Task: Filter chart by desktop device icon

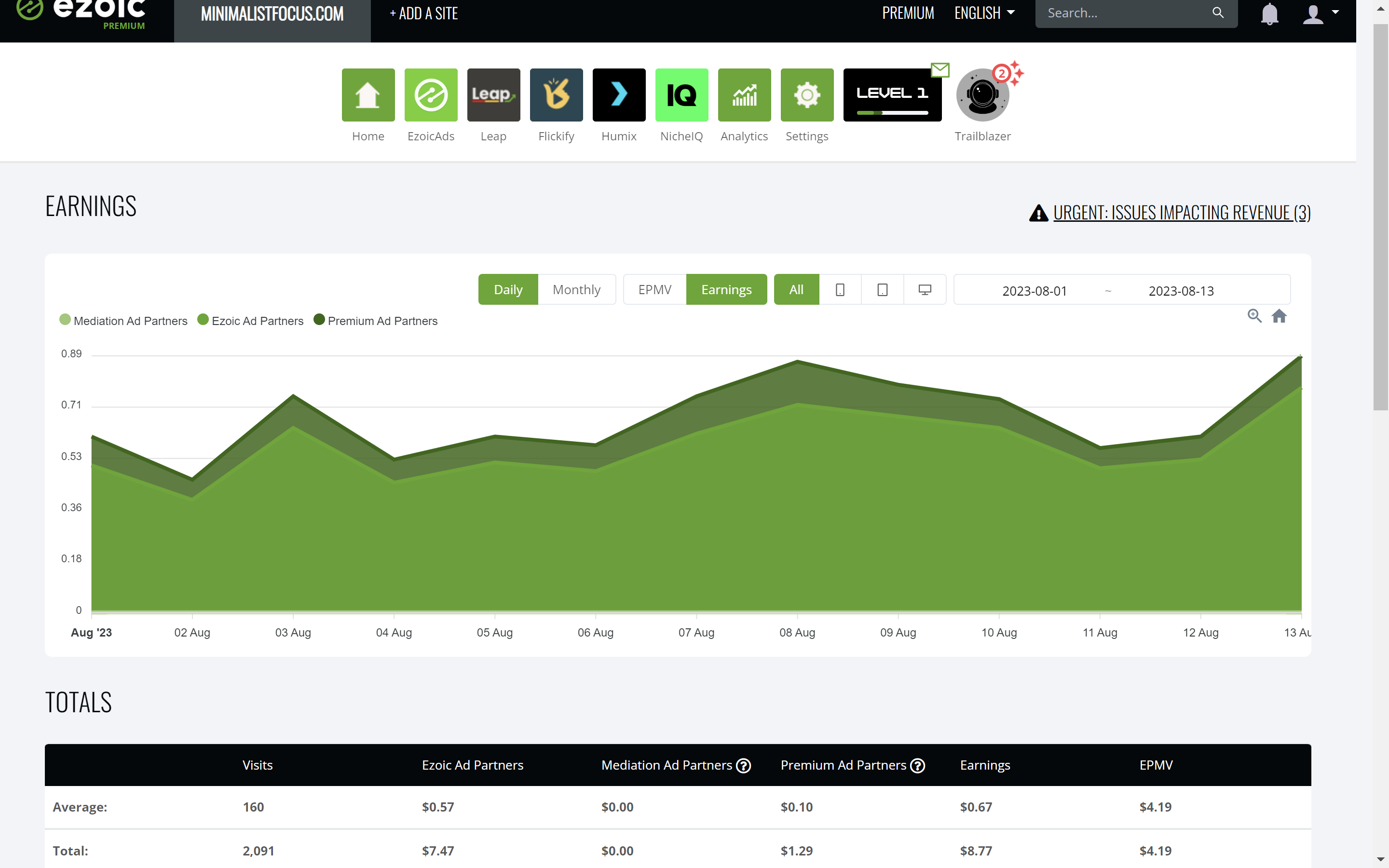Action: 925,289
